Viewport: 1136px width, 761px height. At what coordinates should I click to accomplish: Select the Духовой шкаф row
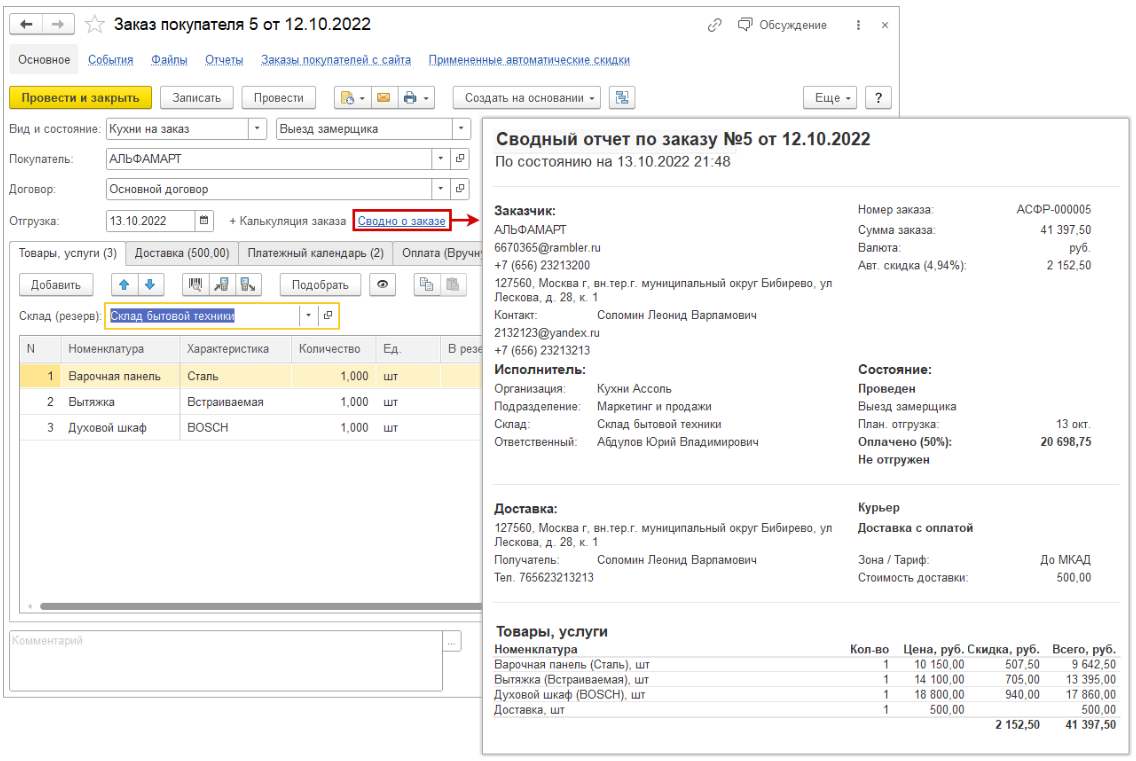click(251, 428)
